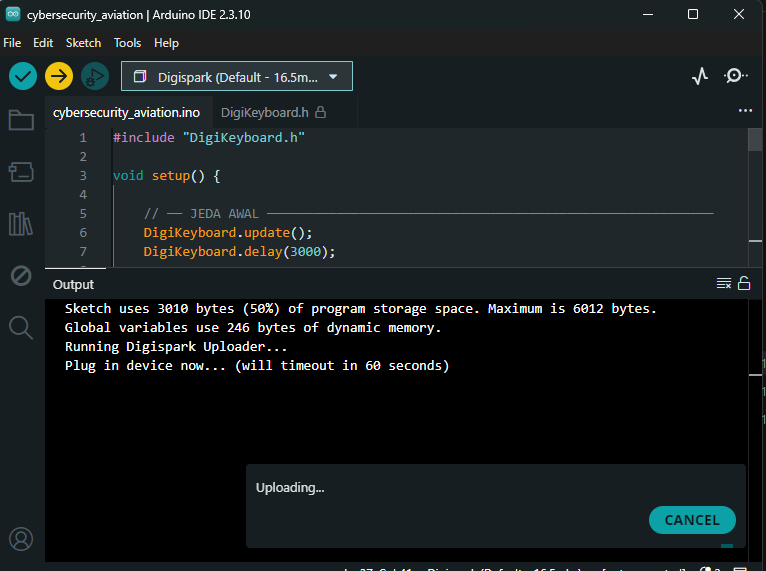
Task: Place cursor on void setup() line
Action: tap(167, 176)
